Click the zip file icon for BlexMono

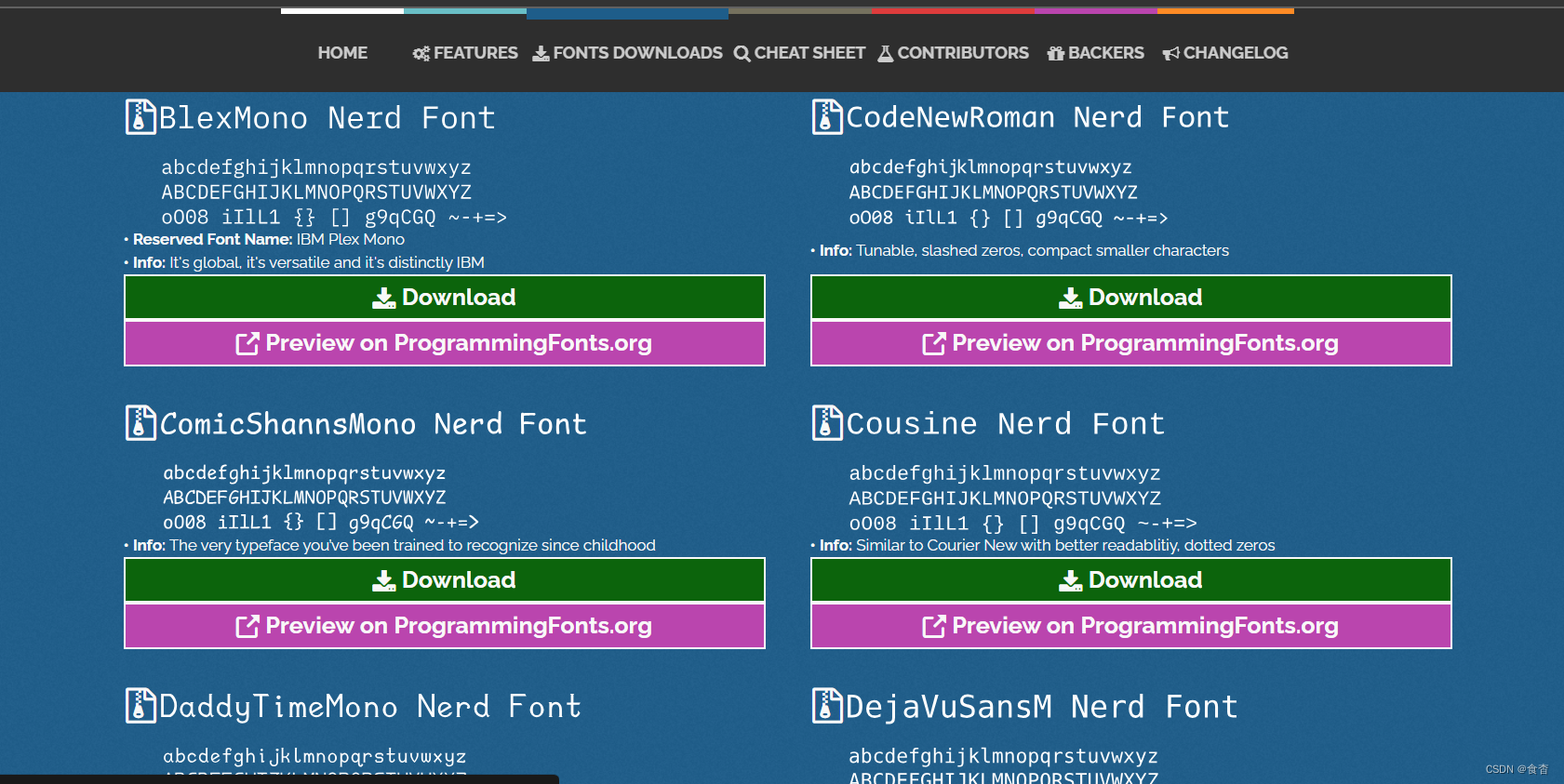pos(140,117)
